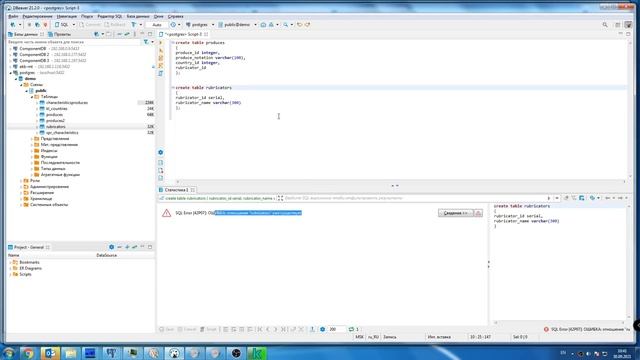Click the expand panel icon beside query text

tap(280, 198)
